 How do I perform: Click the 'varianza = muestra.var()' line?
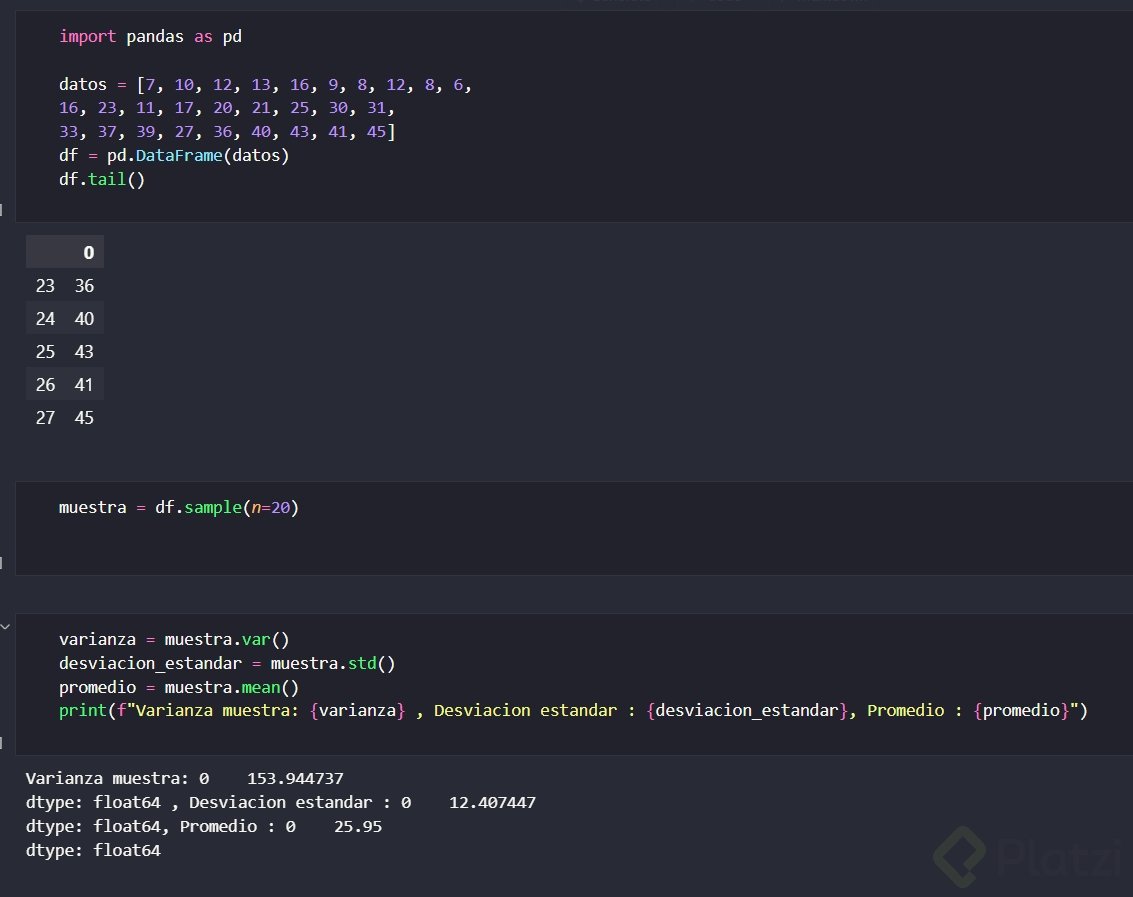(x=173, y=640)
